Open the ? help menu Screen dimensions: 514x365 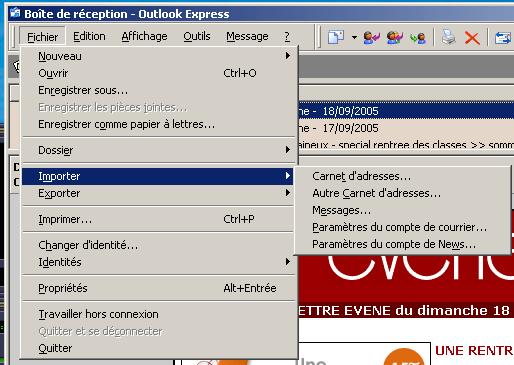coord(287,36)
